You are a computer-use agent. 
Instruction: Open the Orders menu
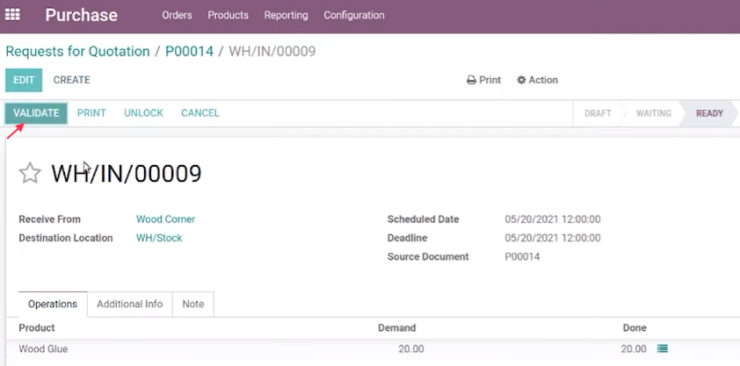coord(177,15)
